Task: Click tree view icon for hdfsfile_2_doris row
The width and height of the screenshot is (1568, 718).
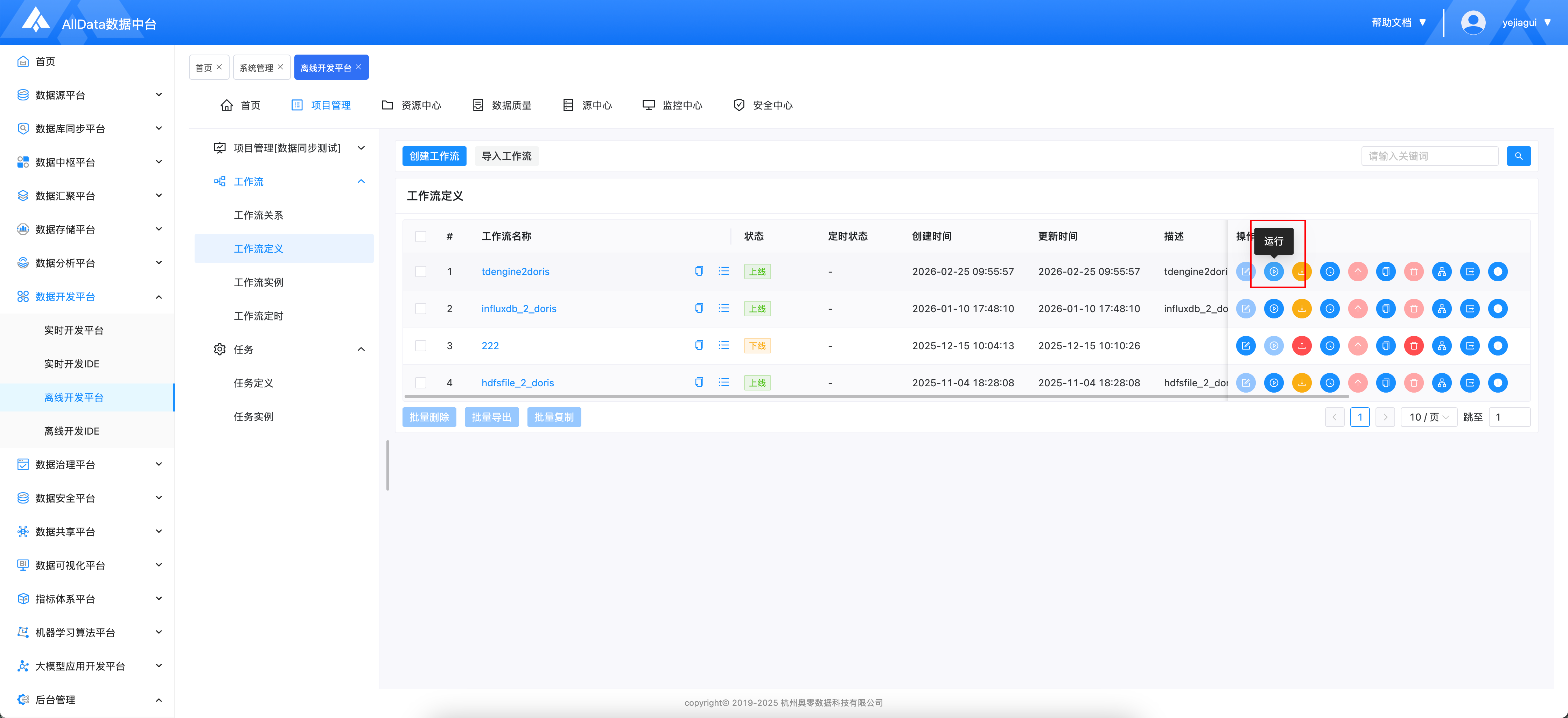Action: (x=1441, y=383)
